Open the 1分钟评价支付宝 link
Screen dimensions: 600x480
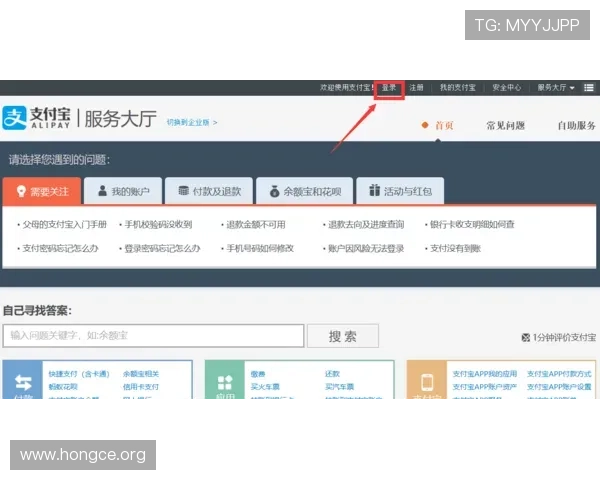(564, 337)
